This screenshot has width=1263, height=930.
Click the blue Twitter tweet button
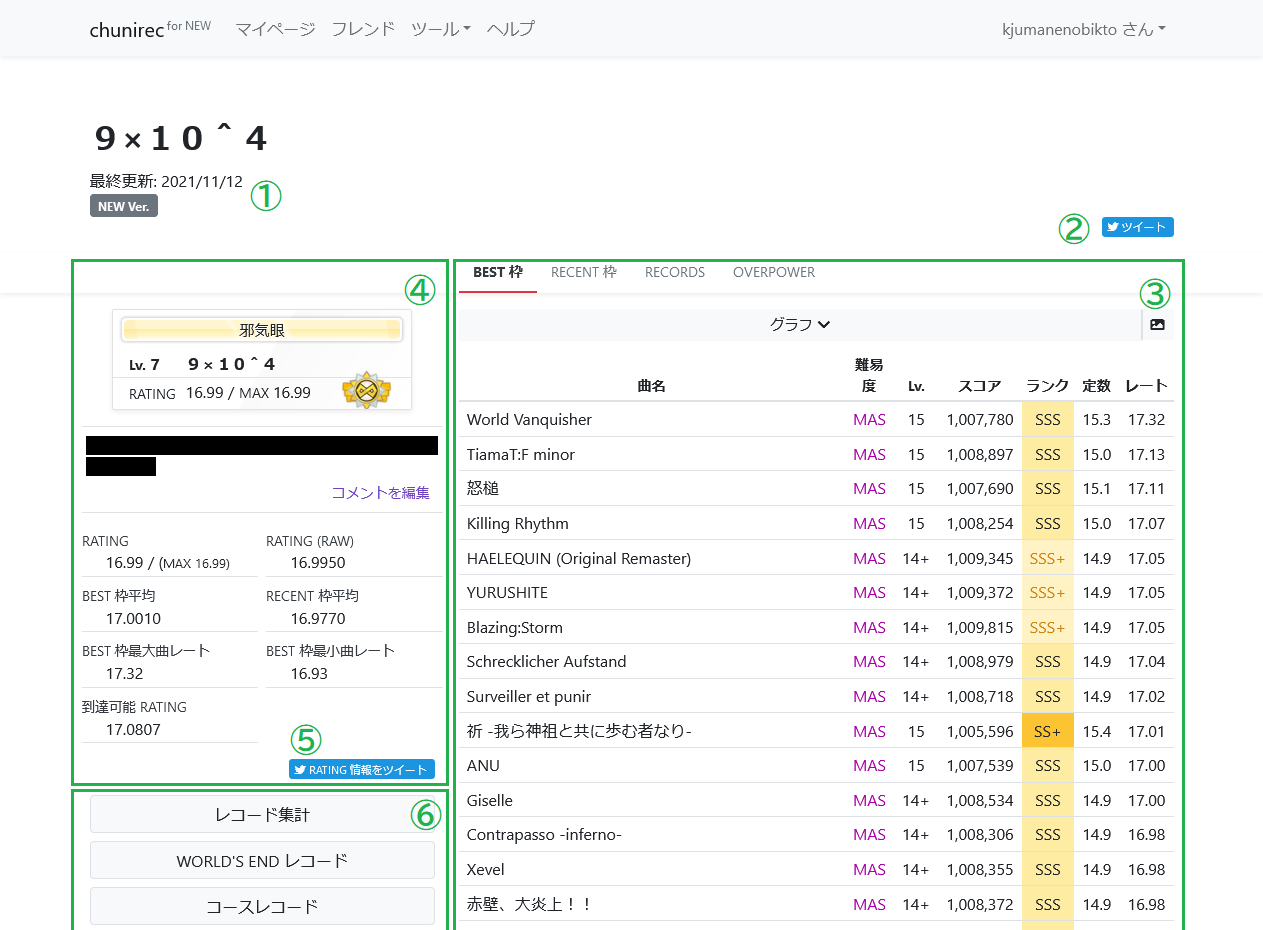tap(1137, 227)
